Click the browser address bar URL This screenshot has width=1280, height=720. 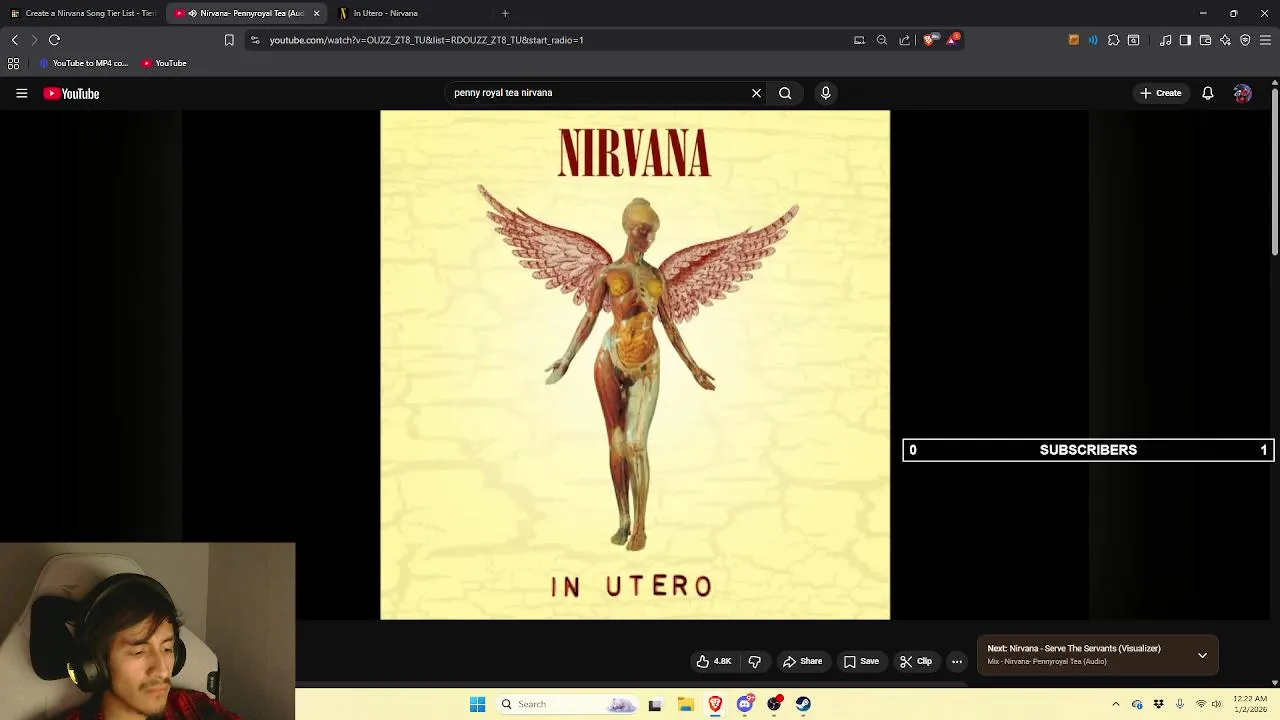pyautogui.click(x=426, y=40)
